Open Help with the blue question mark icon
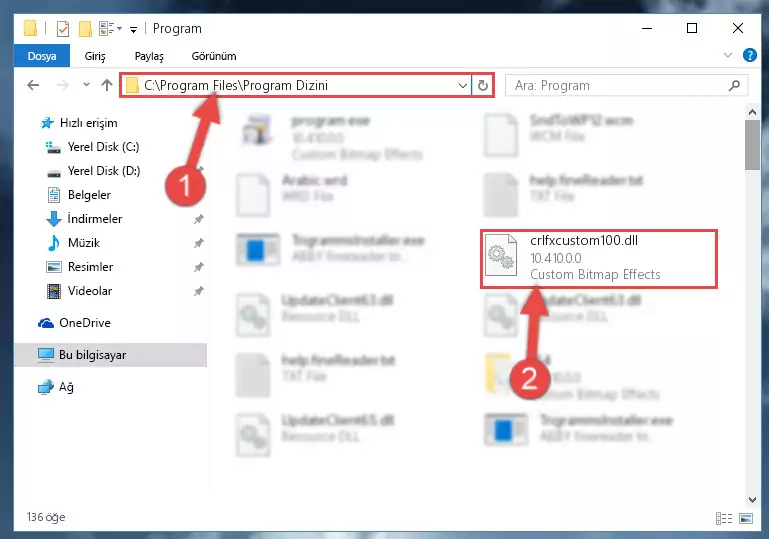 (749, 55)
